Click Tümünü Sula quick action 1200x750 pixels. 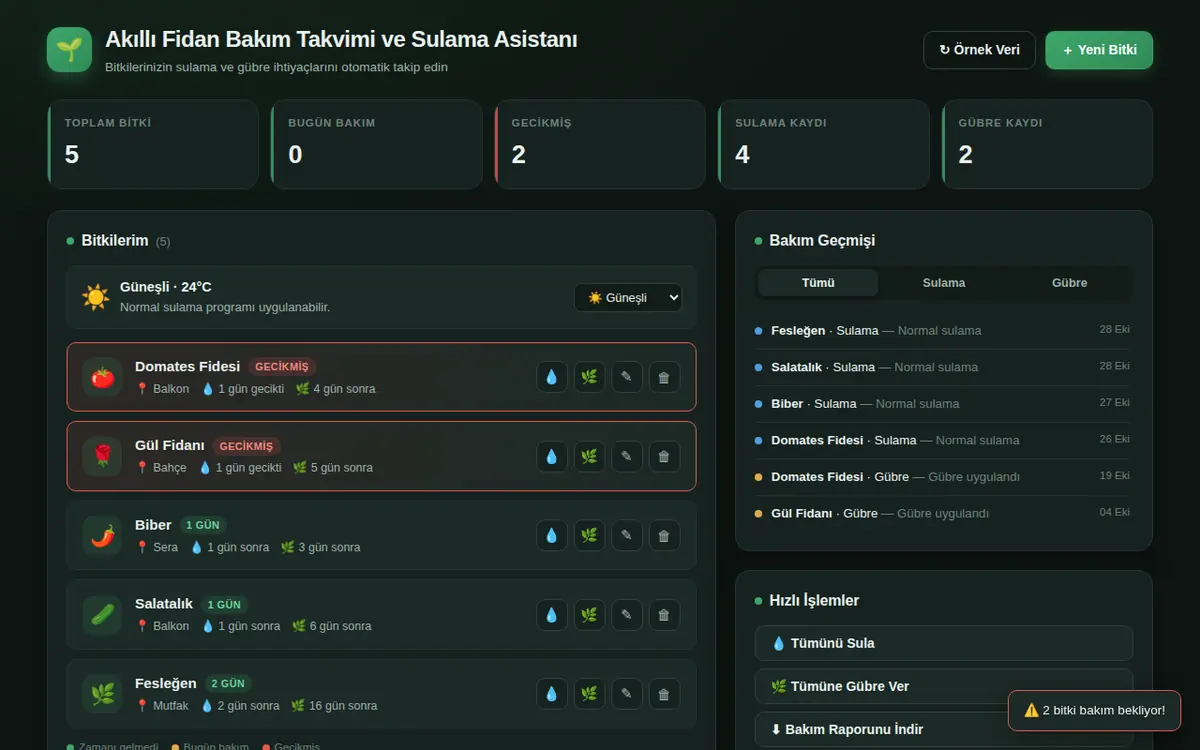944,643
